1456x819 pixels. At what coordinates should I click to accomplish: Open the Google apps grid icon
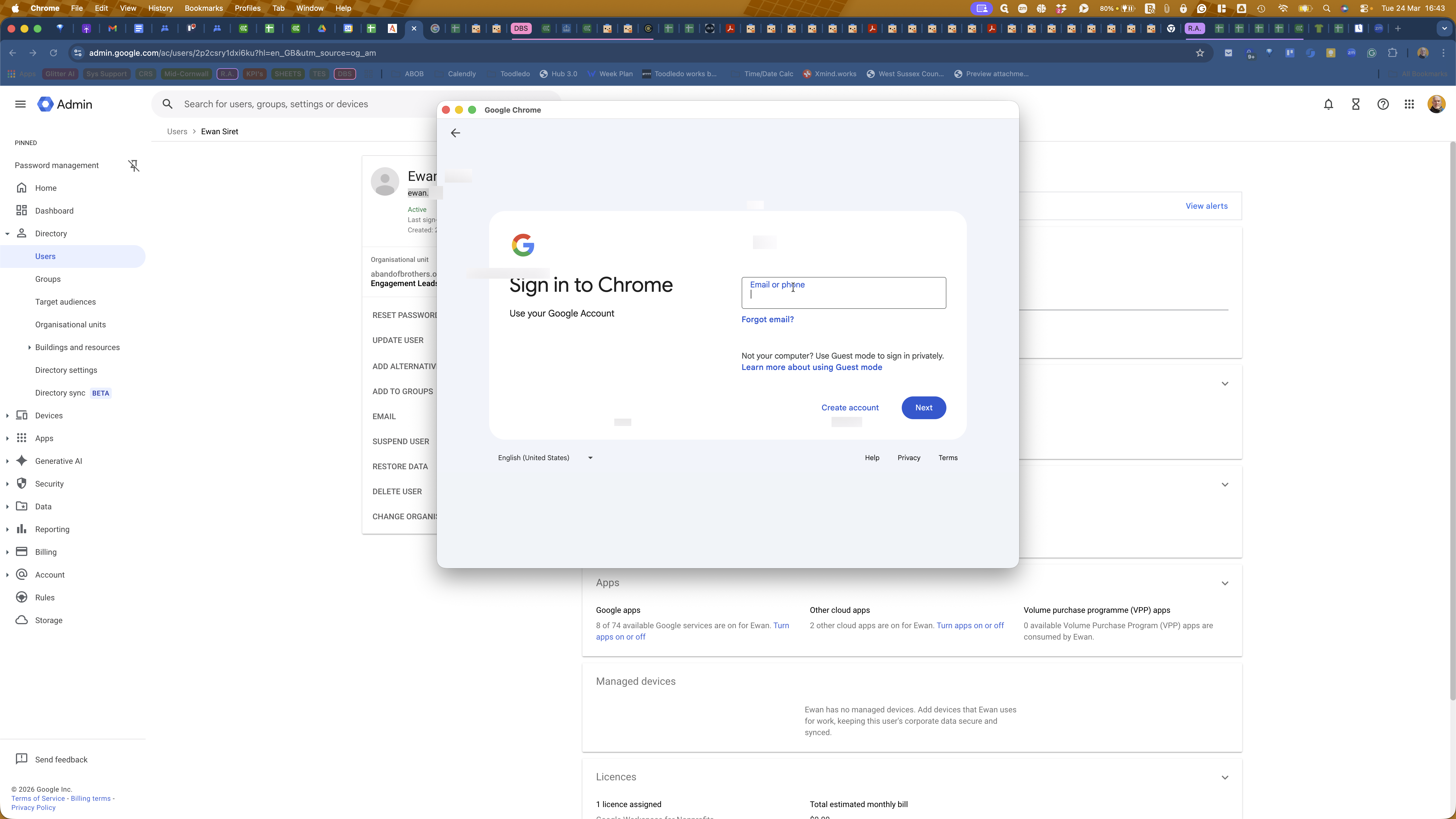click(1409, 104)
